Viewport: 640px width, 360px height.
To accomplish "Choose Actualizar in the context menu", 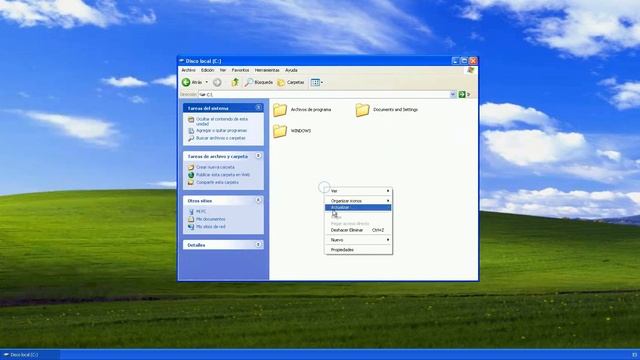I will [358, 207].
